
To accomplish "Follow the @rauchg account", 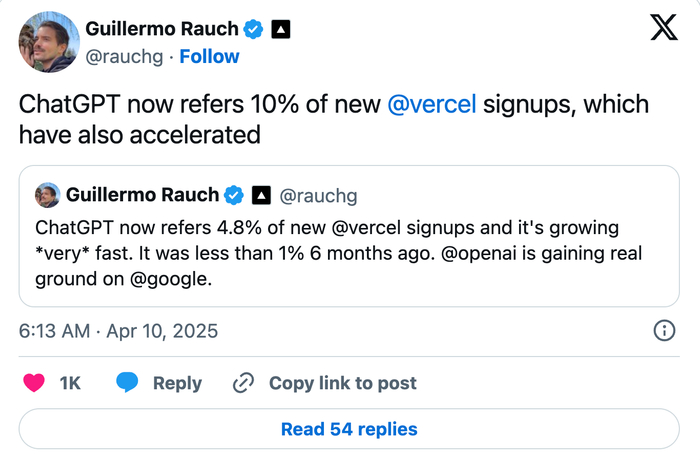I will pos(209,57).
